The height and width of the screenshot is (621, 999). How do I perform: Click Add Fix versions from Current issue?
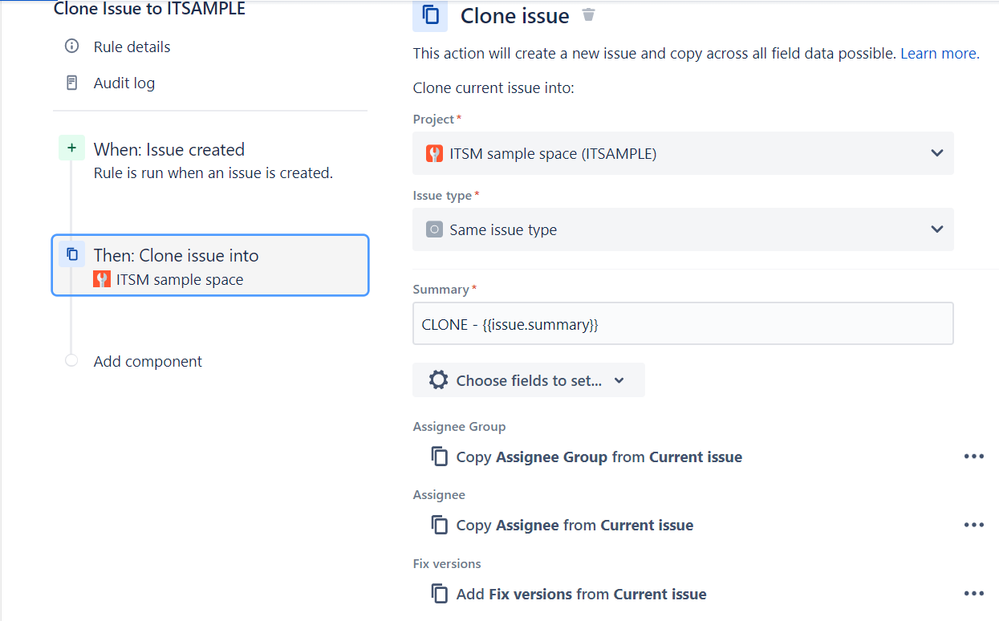pos(581,594)
